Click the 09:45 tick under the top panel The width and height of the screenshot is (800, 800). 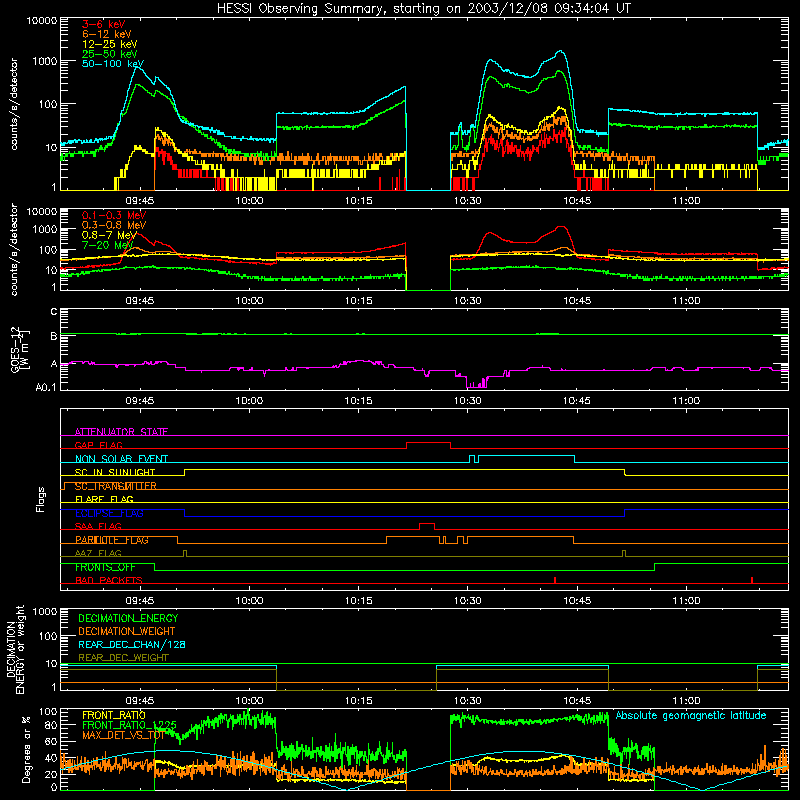click(140, 201)
